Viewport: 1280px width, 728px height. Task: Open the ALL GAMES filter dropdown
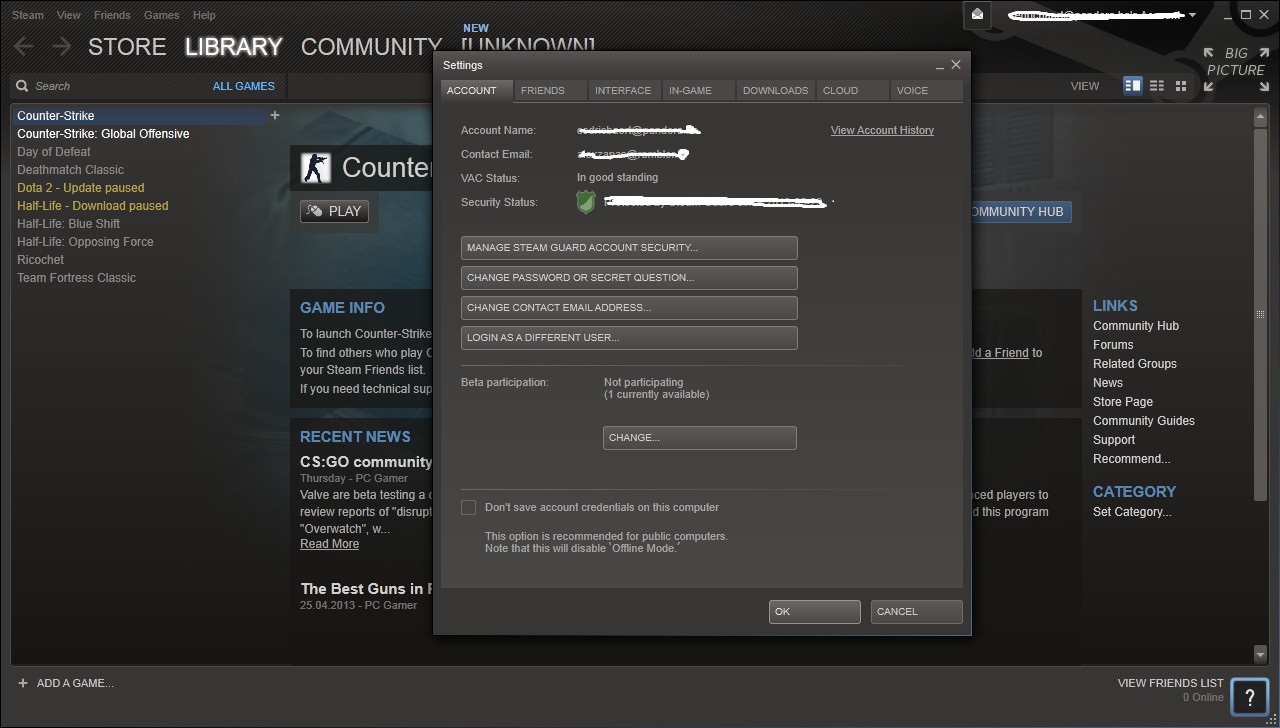(x=243, y=86)
